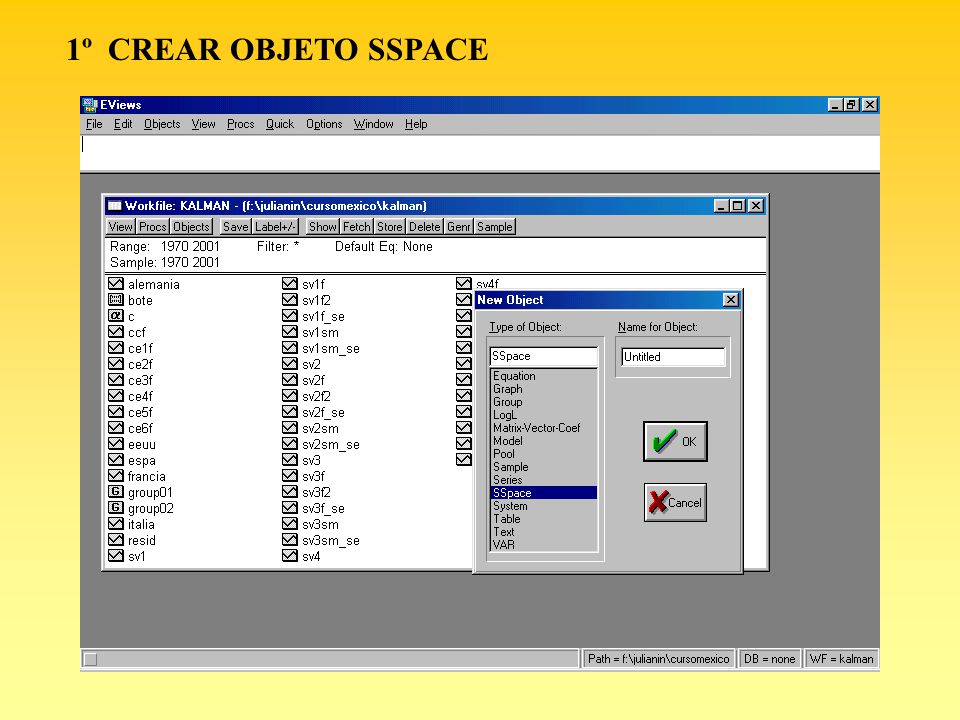This screenshot has height=720, width=960.
Task: Click the series icon next to italia
Action: [x=116, y=523]
